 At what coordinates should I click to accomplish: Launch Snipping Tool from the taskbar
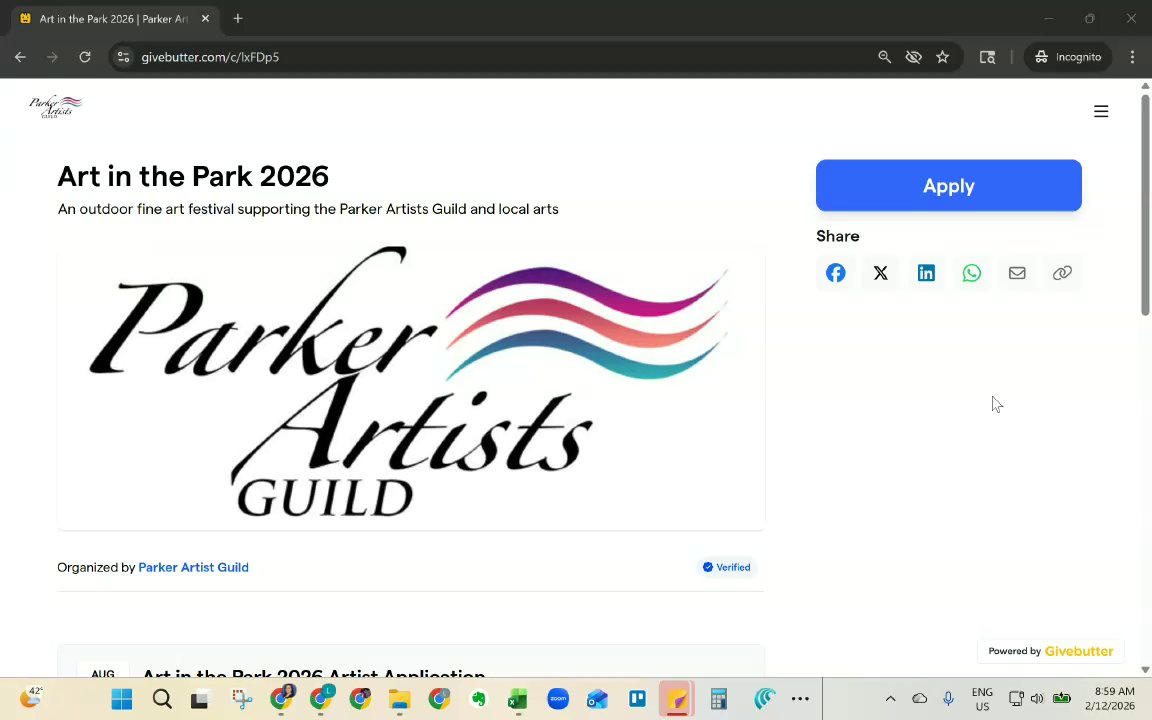click(x=242, y=699)
